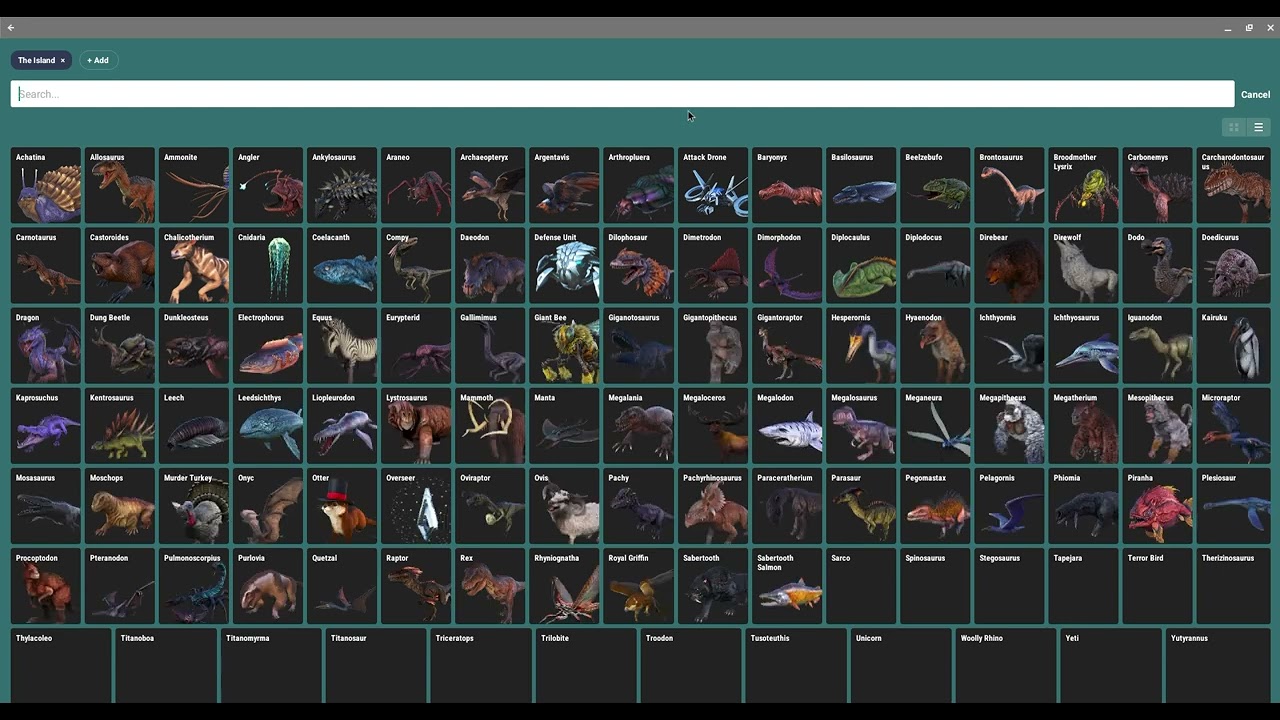Pick the Cnidaria jellyfish tile

(268, 265)
